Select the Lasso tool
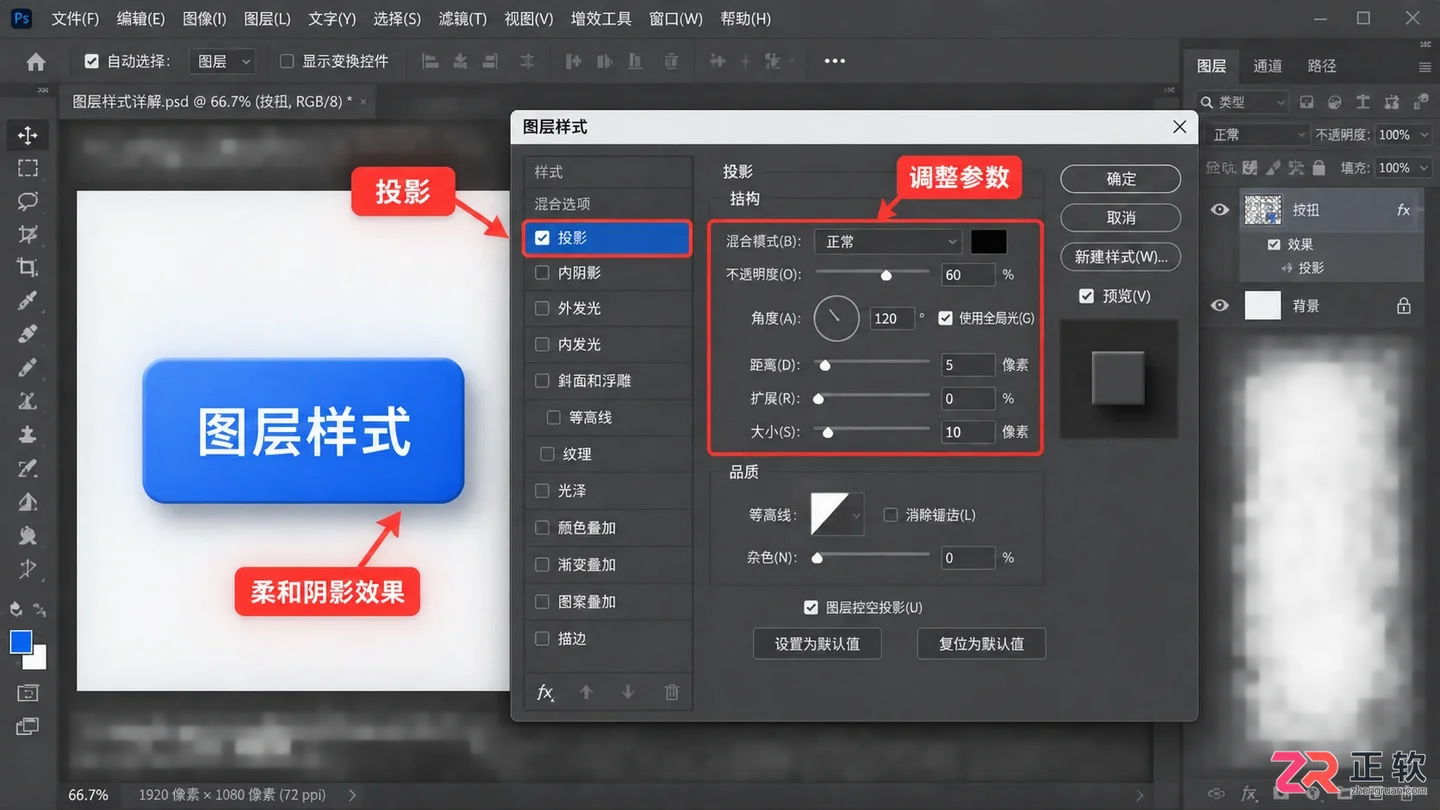This screenshot has width=1440, height=810. click(x=28, y=201)
